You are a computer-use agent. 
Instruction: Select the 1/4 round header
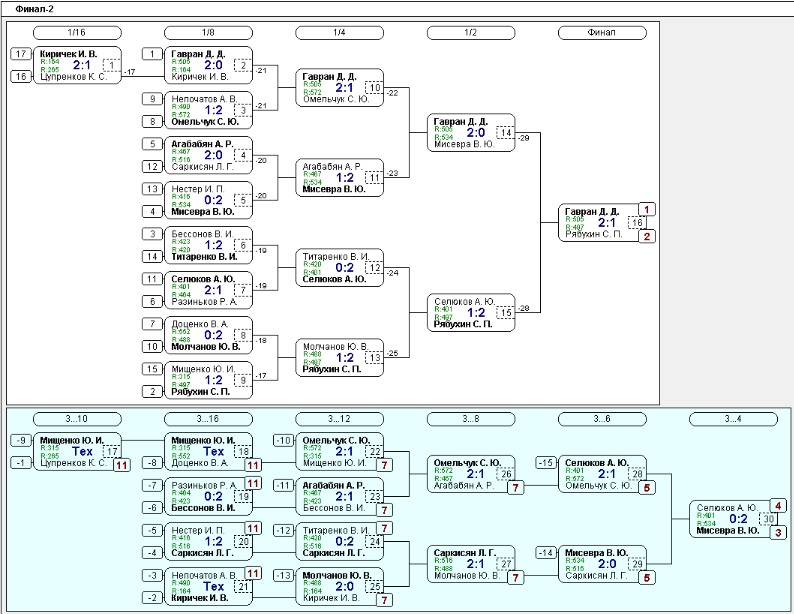click(x=339, y=33)
